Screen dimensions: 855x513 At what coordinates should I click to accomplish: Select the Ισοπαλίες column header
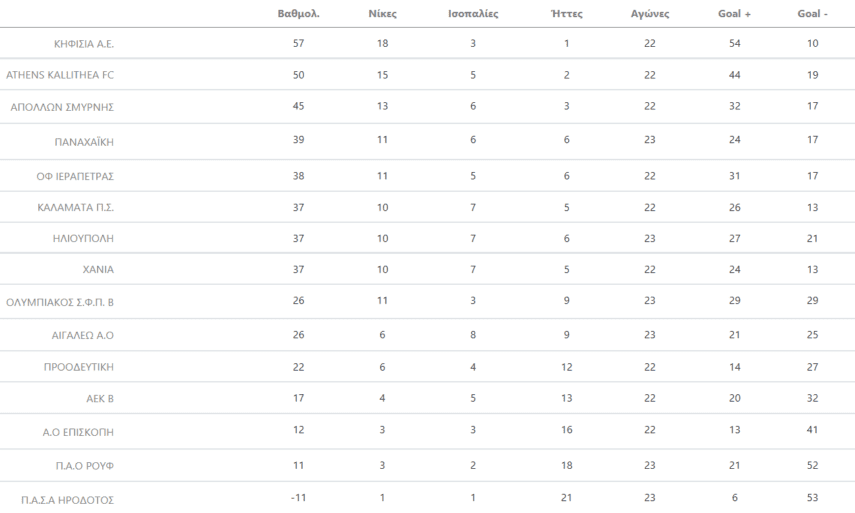473,14
